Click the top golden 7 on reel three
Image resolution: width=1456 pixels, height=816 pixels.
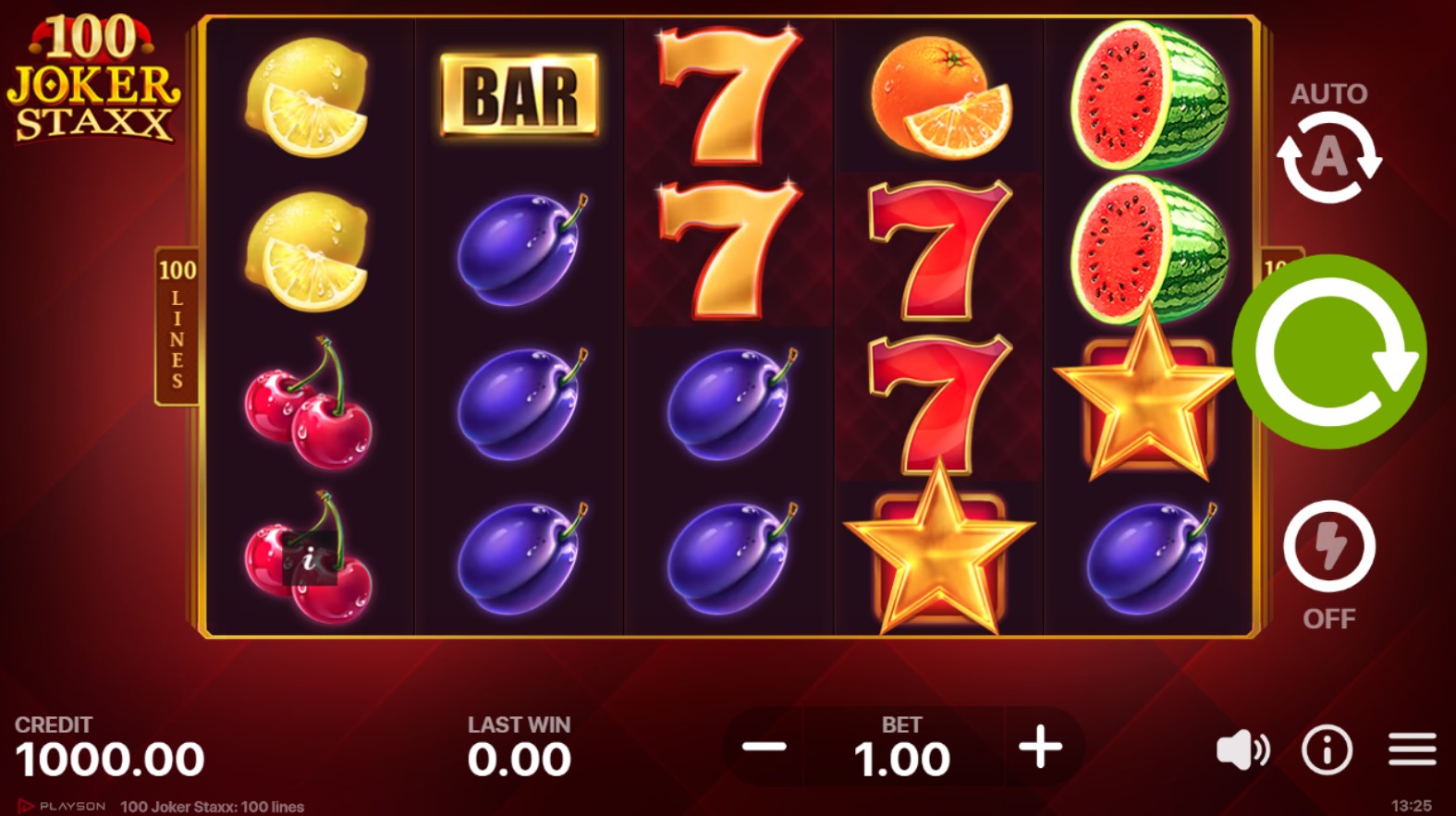[x=728, y=94]
